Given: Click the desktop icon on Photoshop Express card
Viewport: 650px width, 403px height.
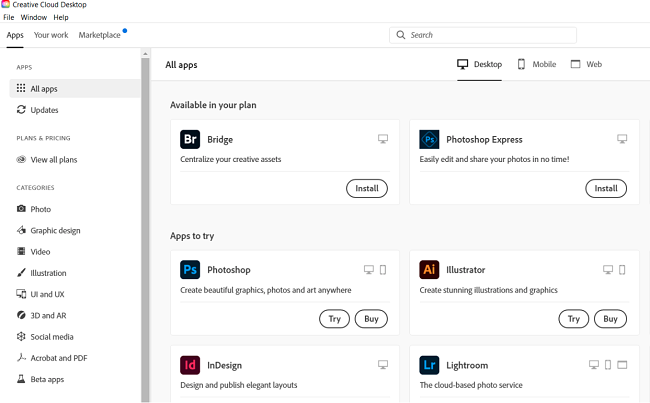Looking at the screenshot, I should (622, 139).
